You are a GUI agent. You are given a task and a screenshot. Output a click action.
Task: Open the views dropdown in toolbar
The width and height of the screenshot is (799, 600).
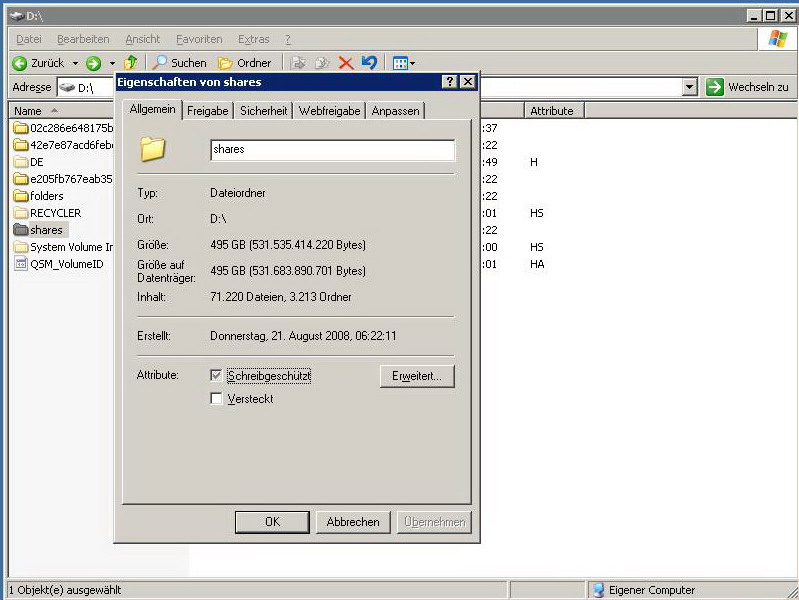[404, 63]
